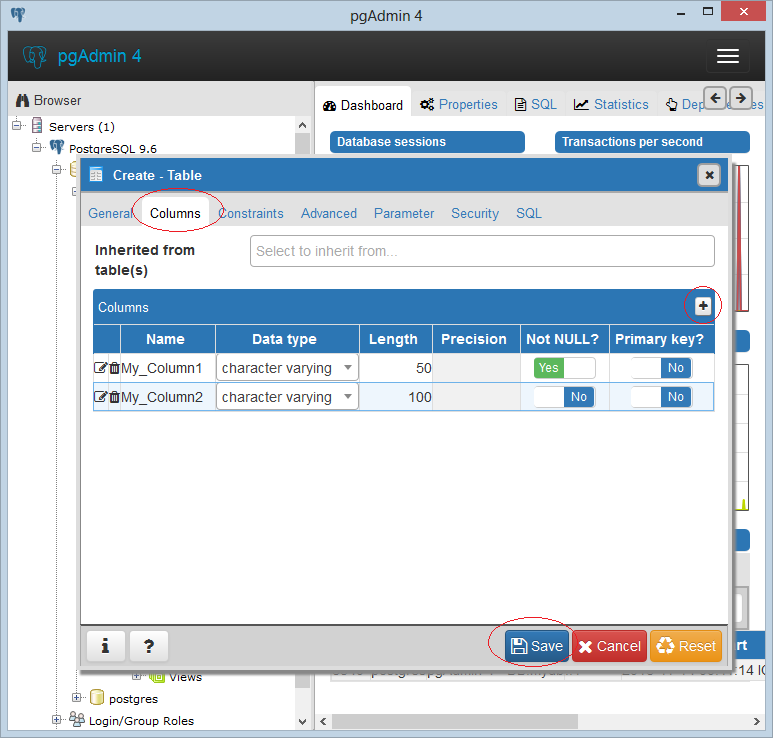Cancel the Create - Table dialog
This screenshot has width=773, height=738.
pyautogui.click(x=609, y=646)
